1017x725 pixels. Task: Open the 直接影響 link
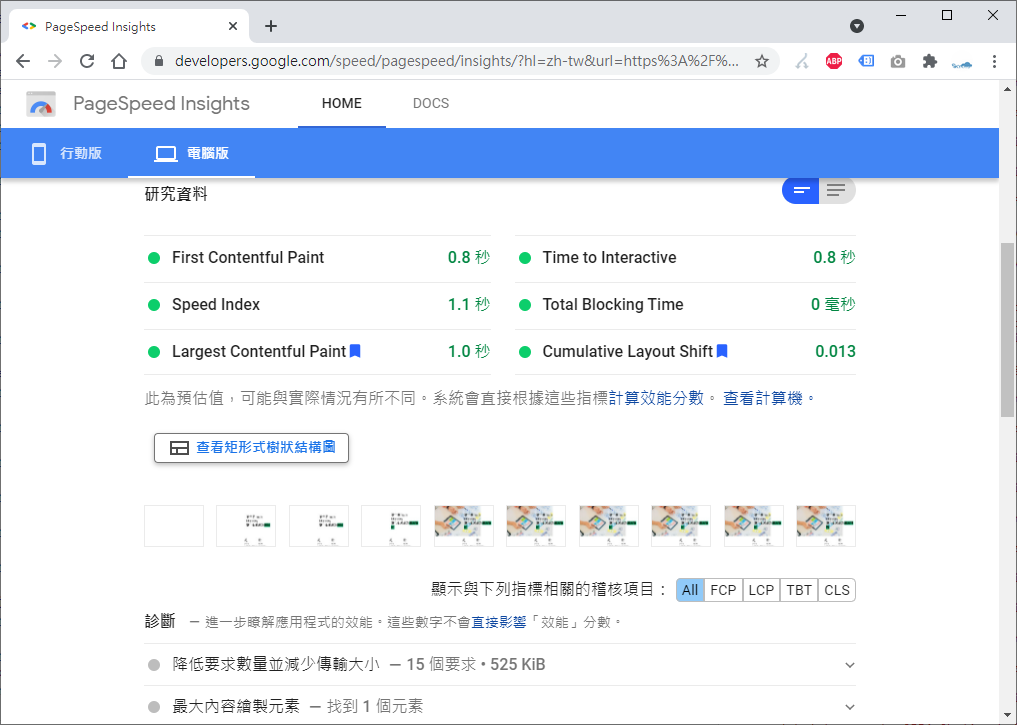pyautogui.click(x=498, y=623)
